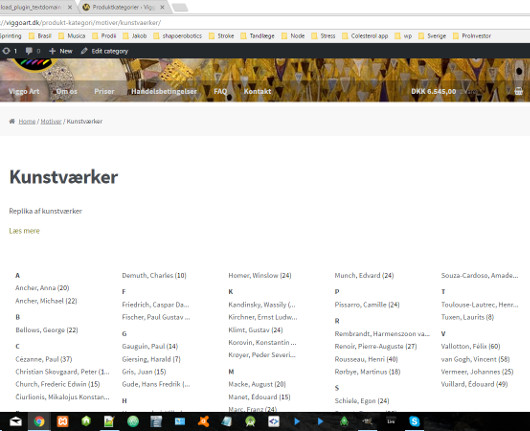
Task: Open the Sverige bookmark folder
Action: pos(432,36)
